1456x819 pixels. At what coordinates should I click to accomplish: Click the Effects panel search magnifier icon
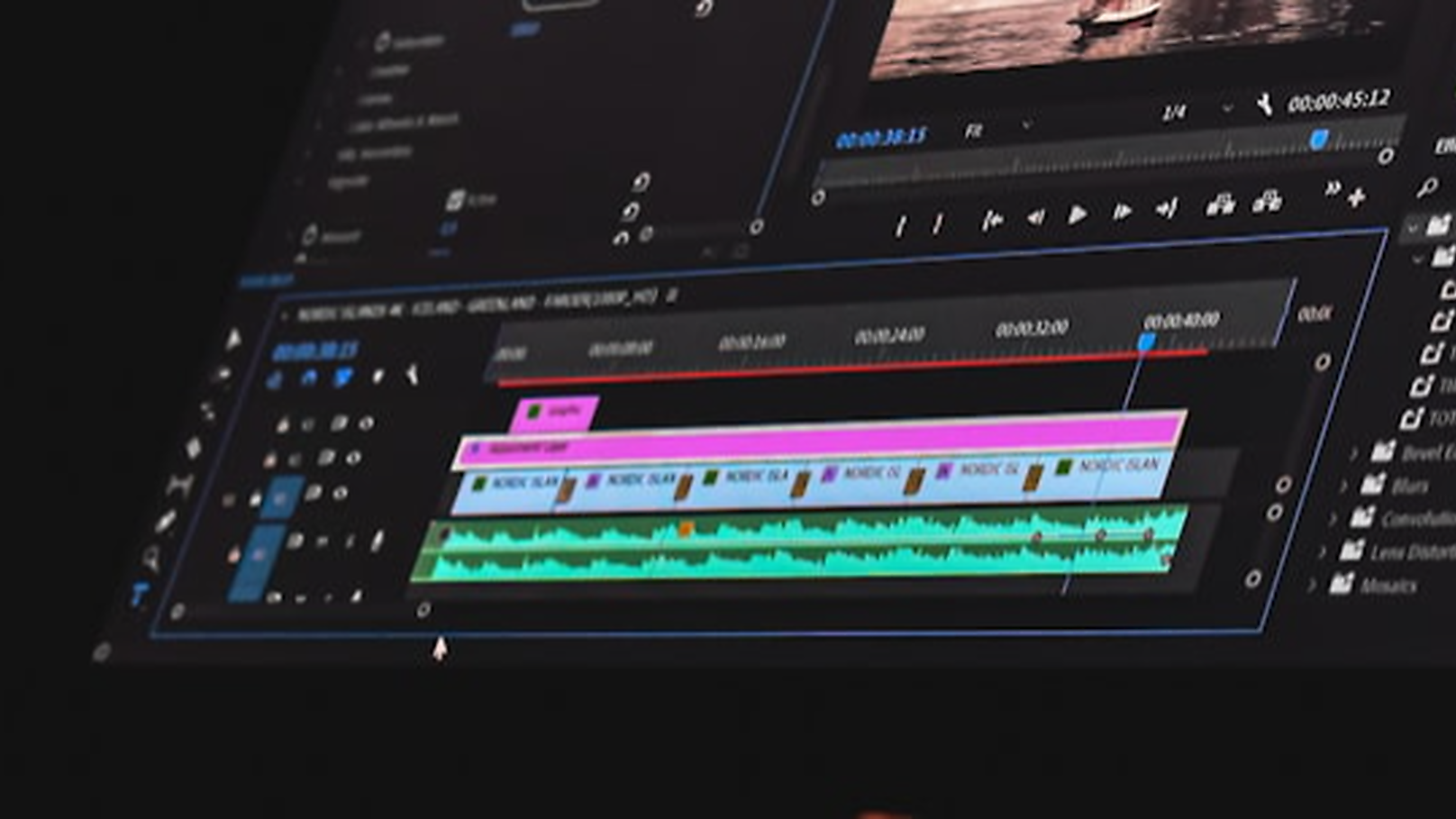click(x=1426, y=187)
